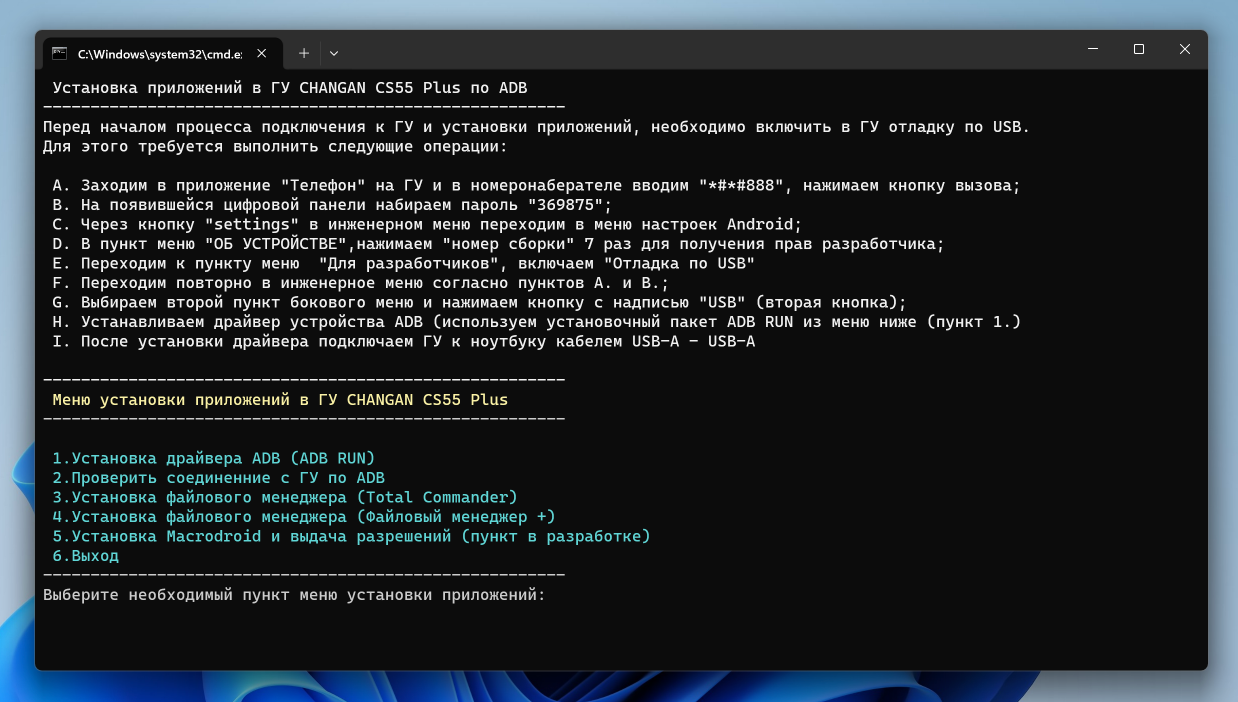Close the terminal window

click(1184, 49)
